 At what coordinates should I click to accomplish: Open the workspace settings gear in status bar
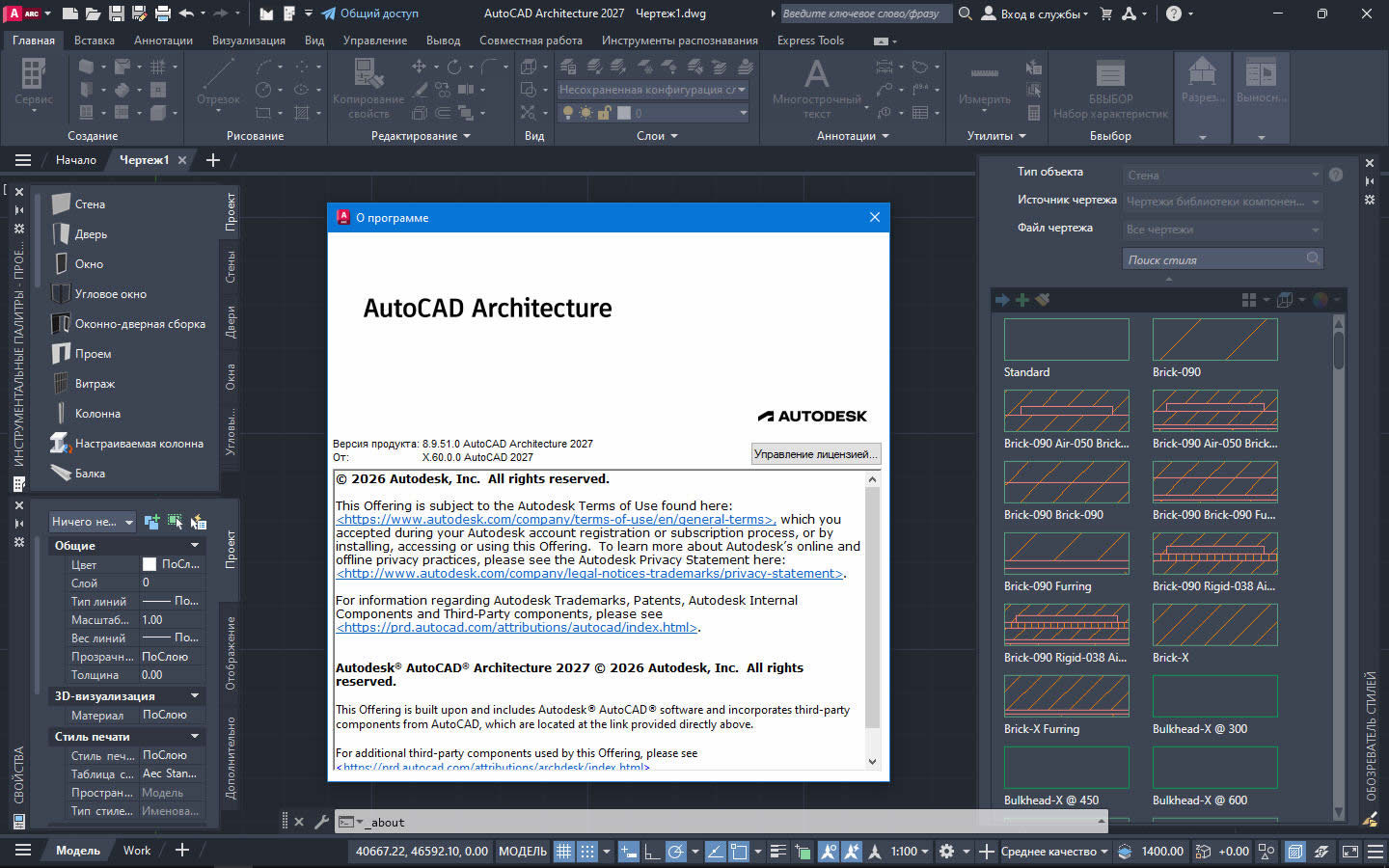[946, 852]
